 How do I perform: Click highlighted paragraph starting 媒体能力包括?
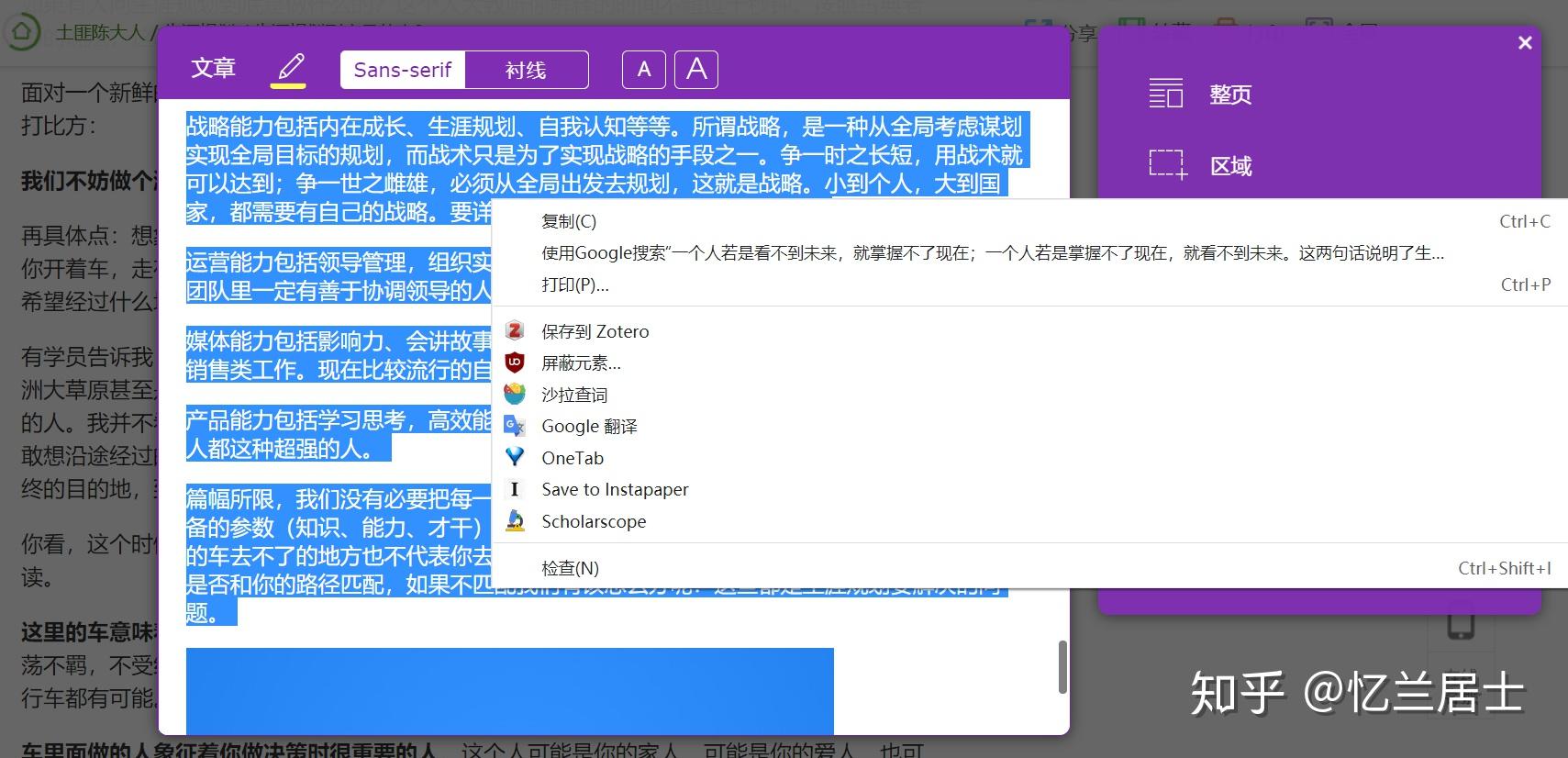(338, 355)
